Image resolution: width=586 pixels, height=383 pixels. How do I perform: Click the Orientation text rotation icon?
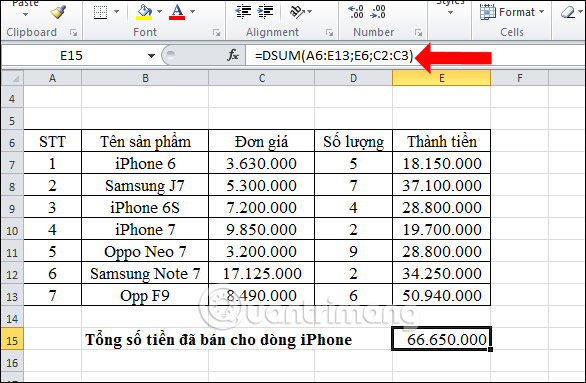tap(297, 12)
